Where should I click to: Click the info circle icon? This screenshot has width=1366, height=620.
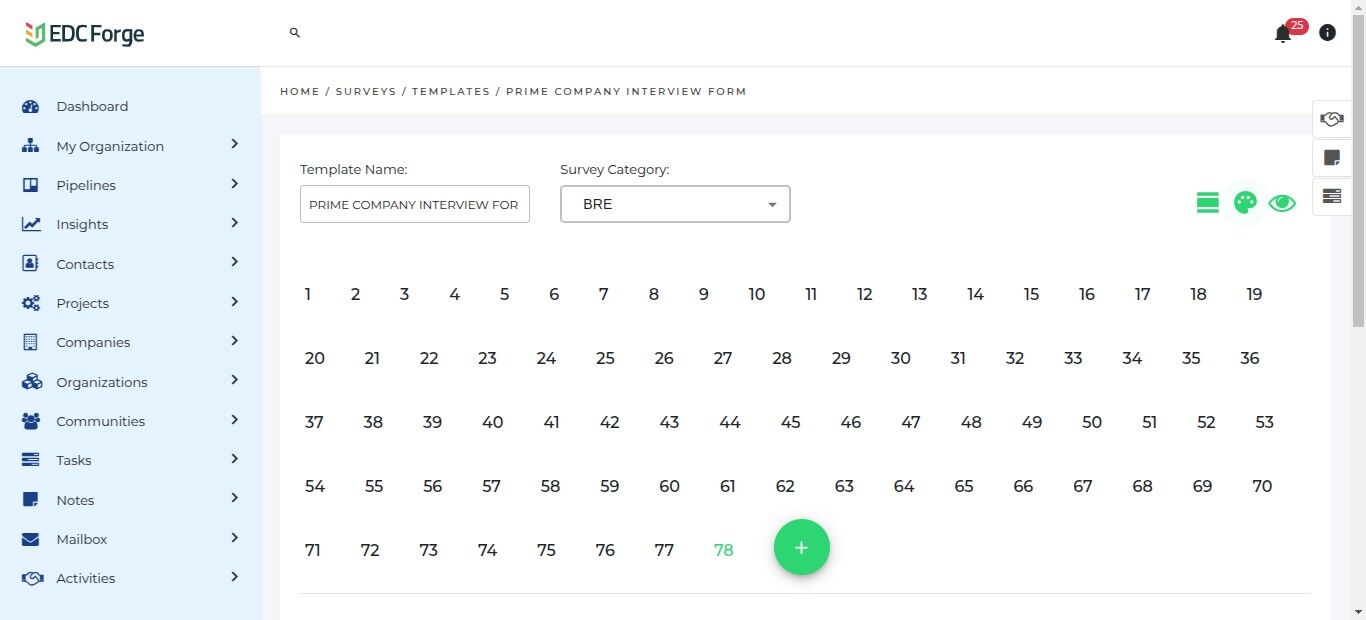[1327, 33]
